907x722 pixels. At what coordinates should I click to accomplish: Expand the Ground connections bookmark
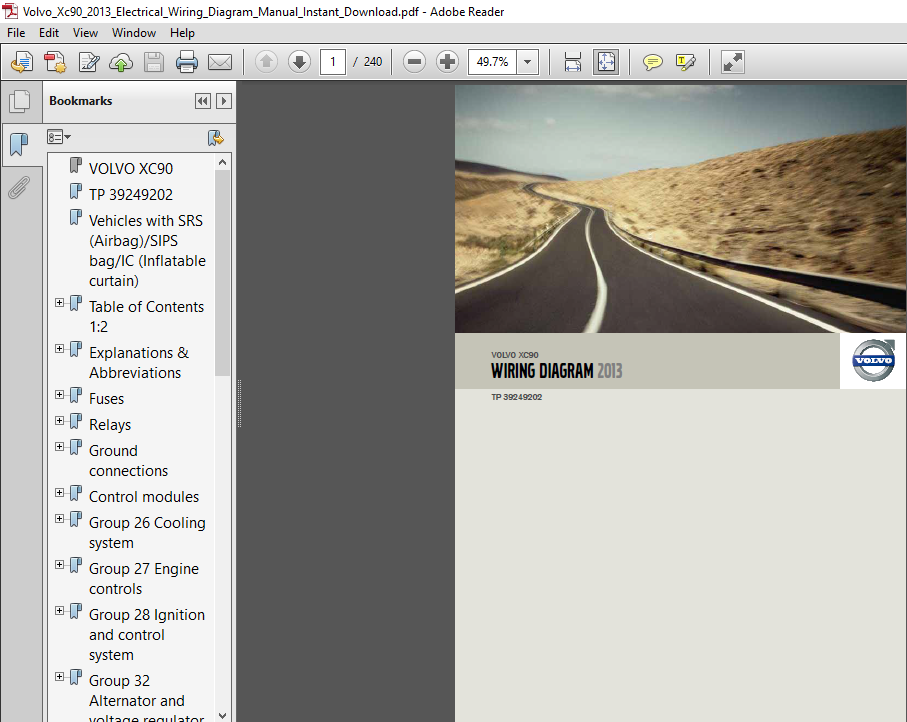(59, 447)
